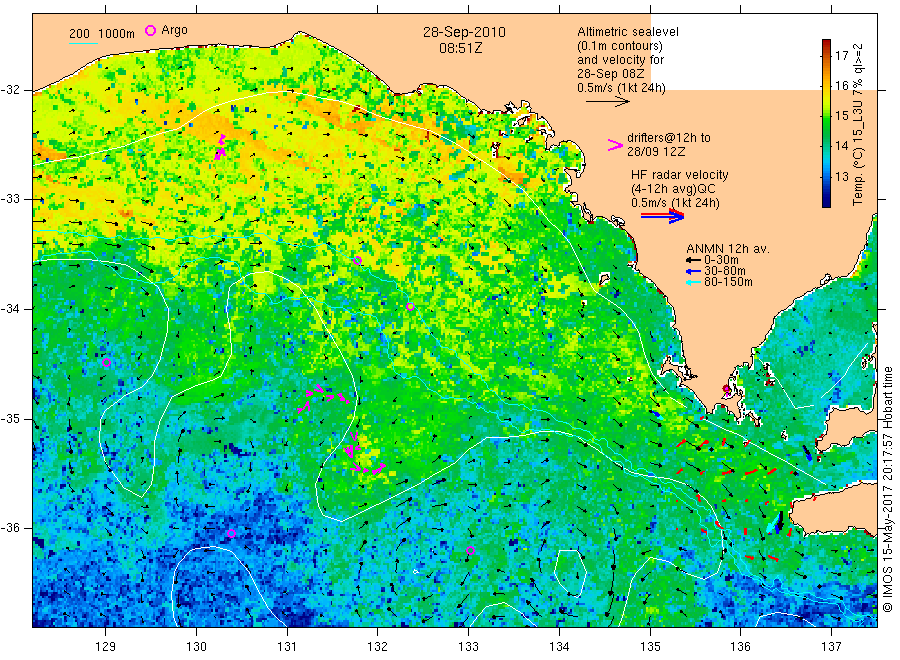The image size is (900, 660).
Task: Select Argo float marker near 132.4°E, 34°S
Action: 410,306
